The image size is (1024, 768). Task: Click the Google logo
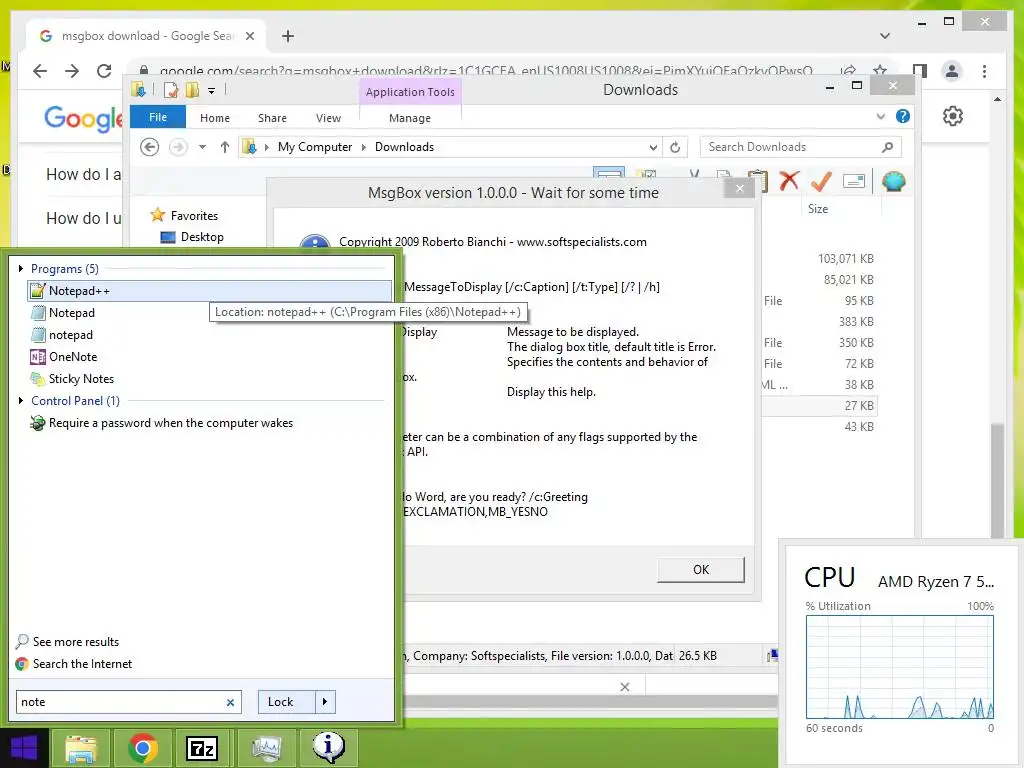[x=83, y=119]
